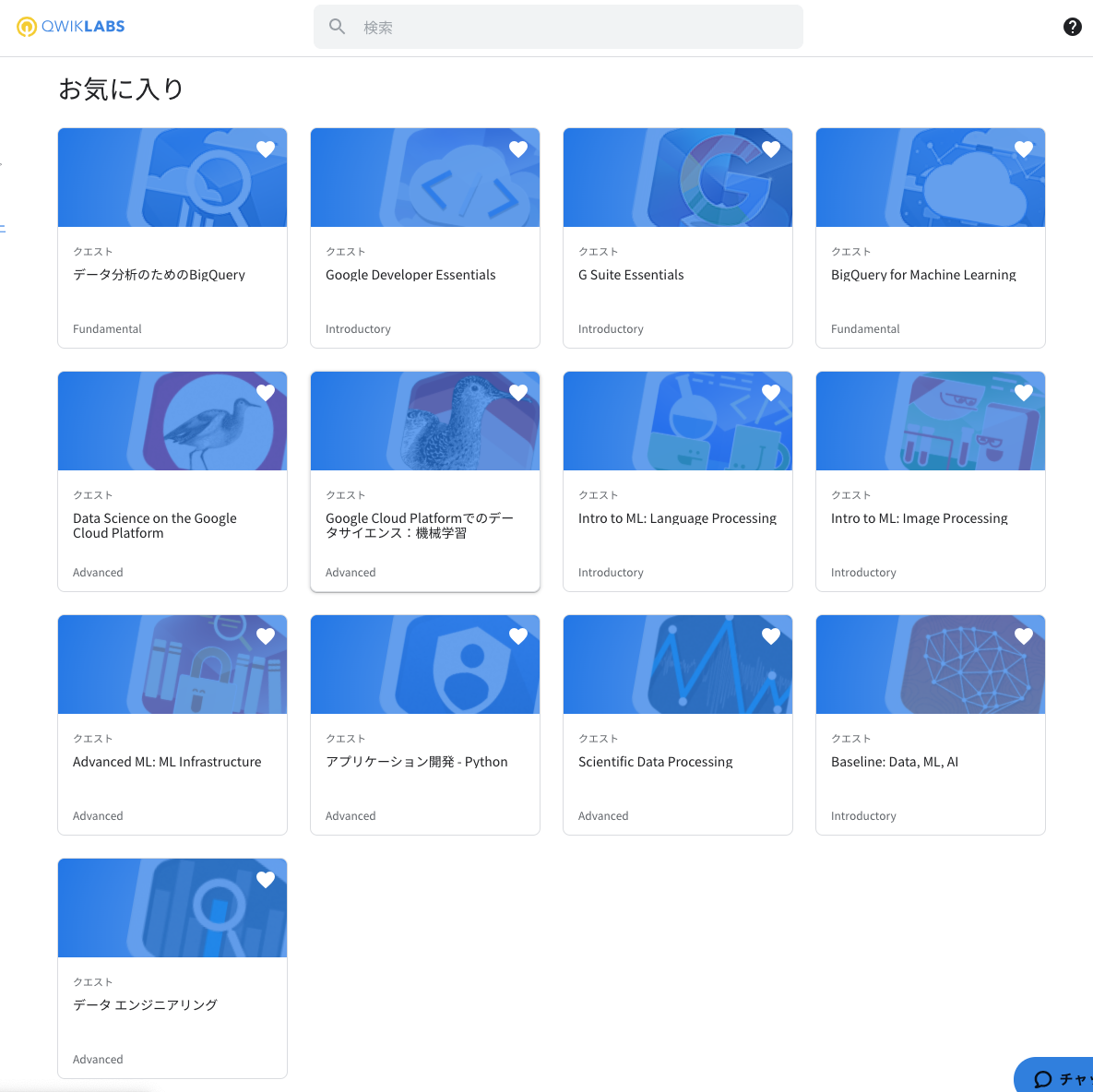Open the G Suite Essentials title link
1093x1092 pixels.
coord(631,275)
